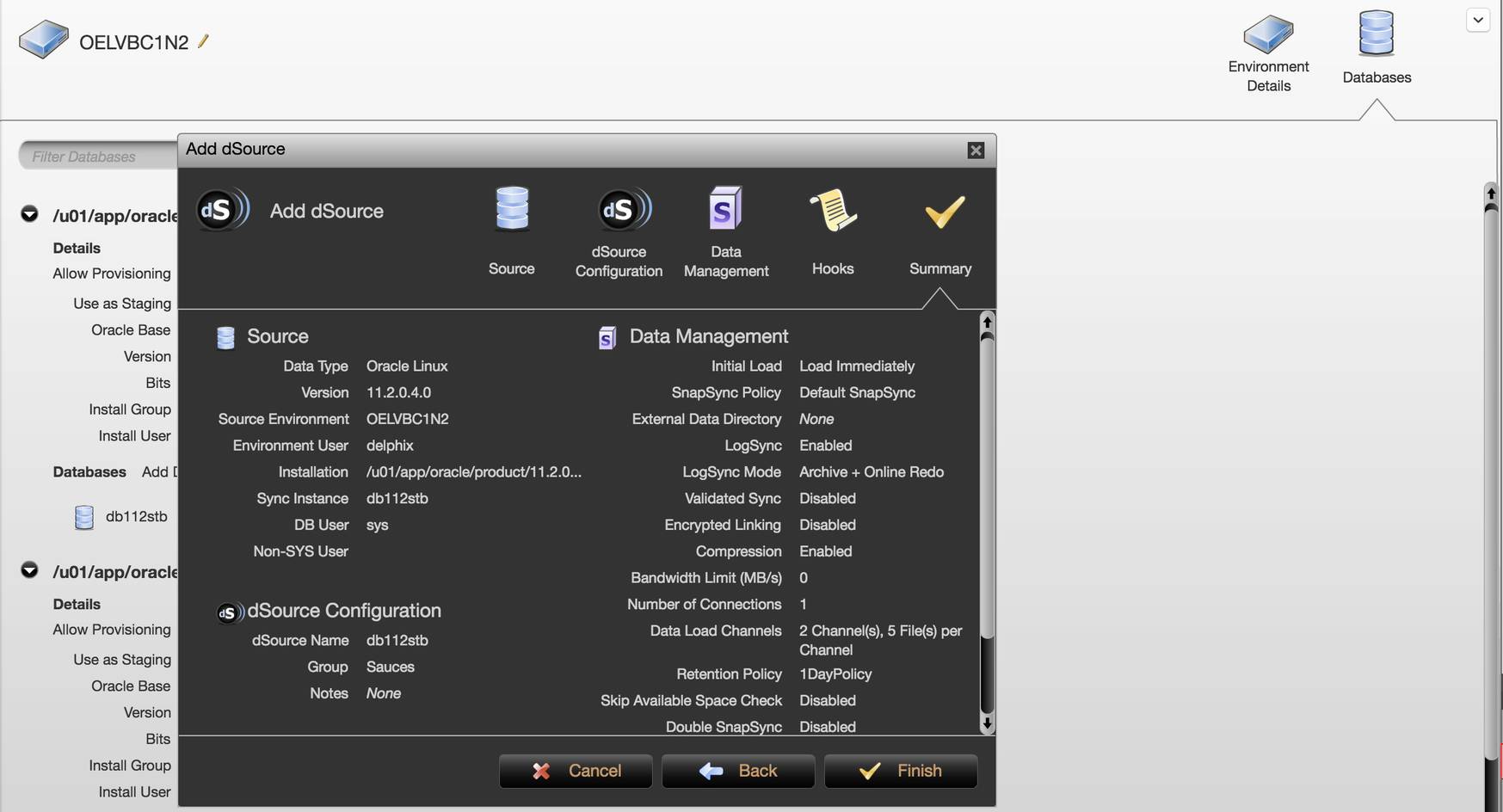The image size is (1503, 812).
Task: Select the Summary checkmark icon
Action: 943,212
